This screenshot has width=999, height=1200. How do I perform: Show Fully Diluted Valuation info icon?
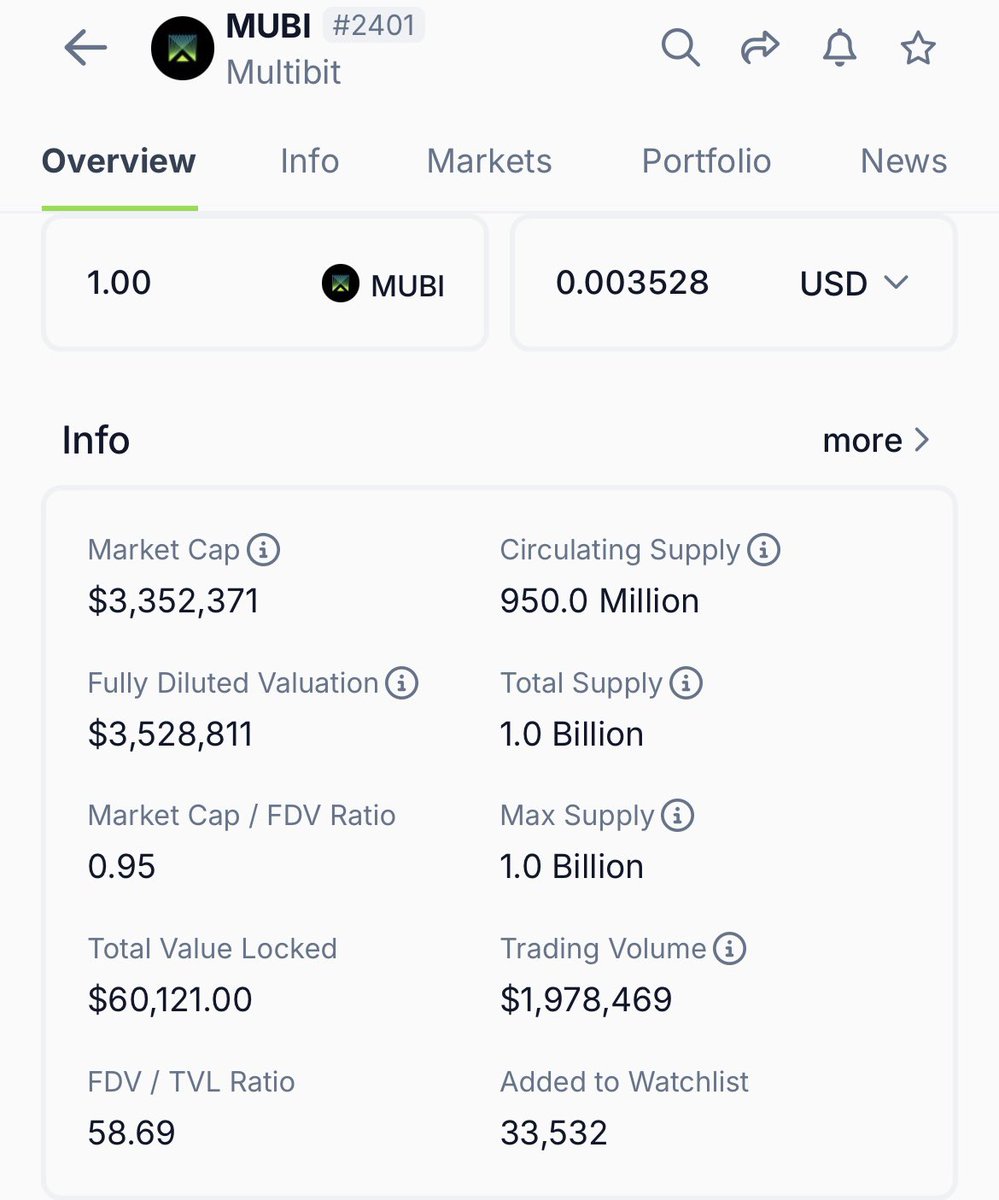[401, 683]
